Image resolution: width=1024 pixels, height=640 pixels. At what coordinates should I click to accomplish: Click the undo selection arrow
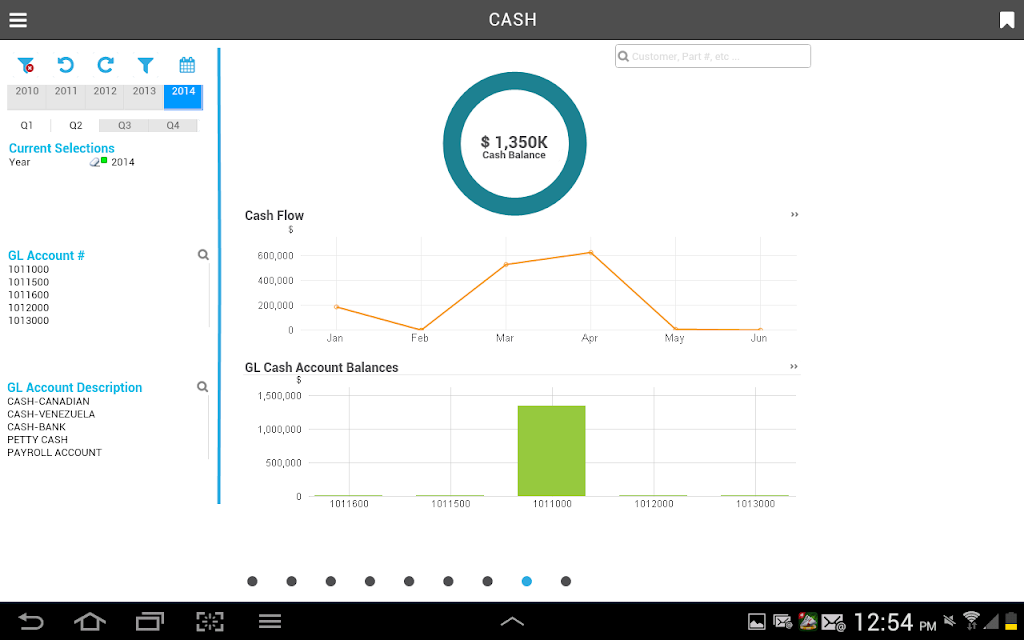[65, 65]
